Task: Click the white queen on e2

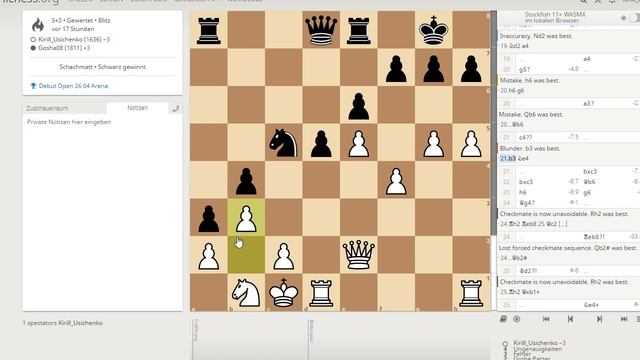Action: tap(359, 255)
